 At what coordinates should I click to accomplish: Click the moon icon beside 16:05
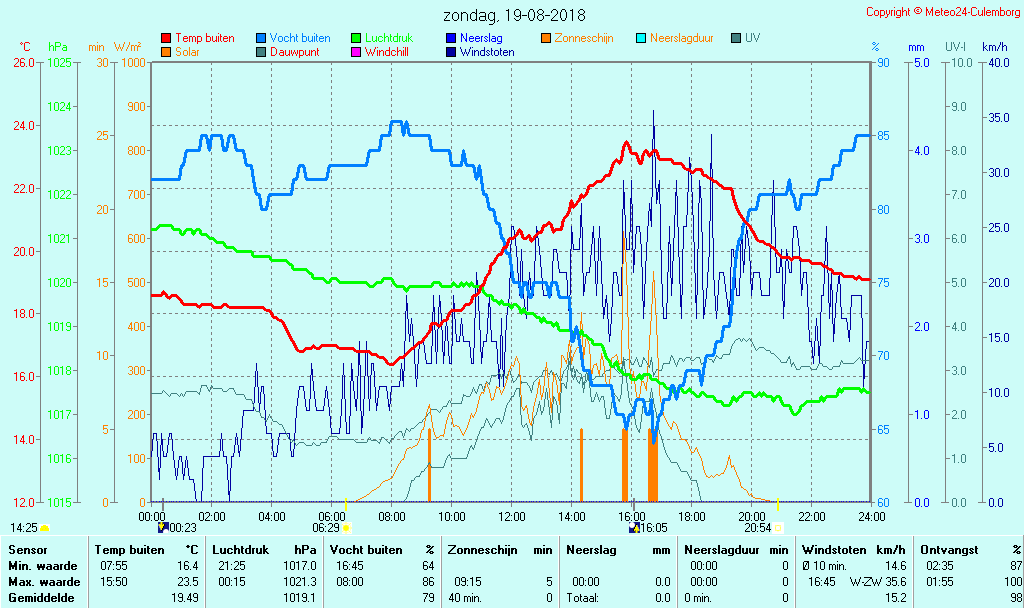634,527
